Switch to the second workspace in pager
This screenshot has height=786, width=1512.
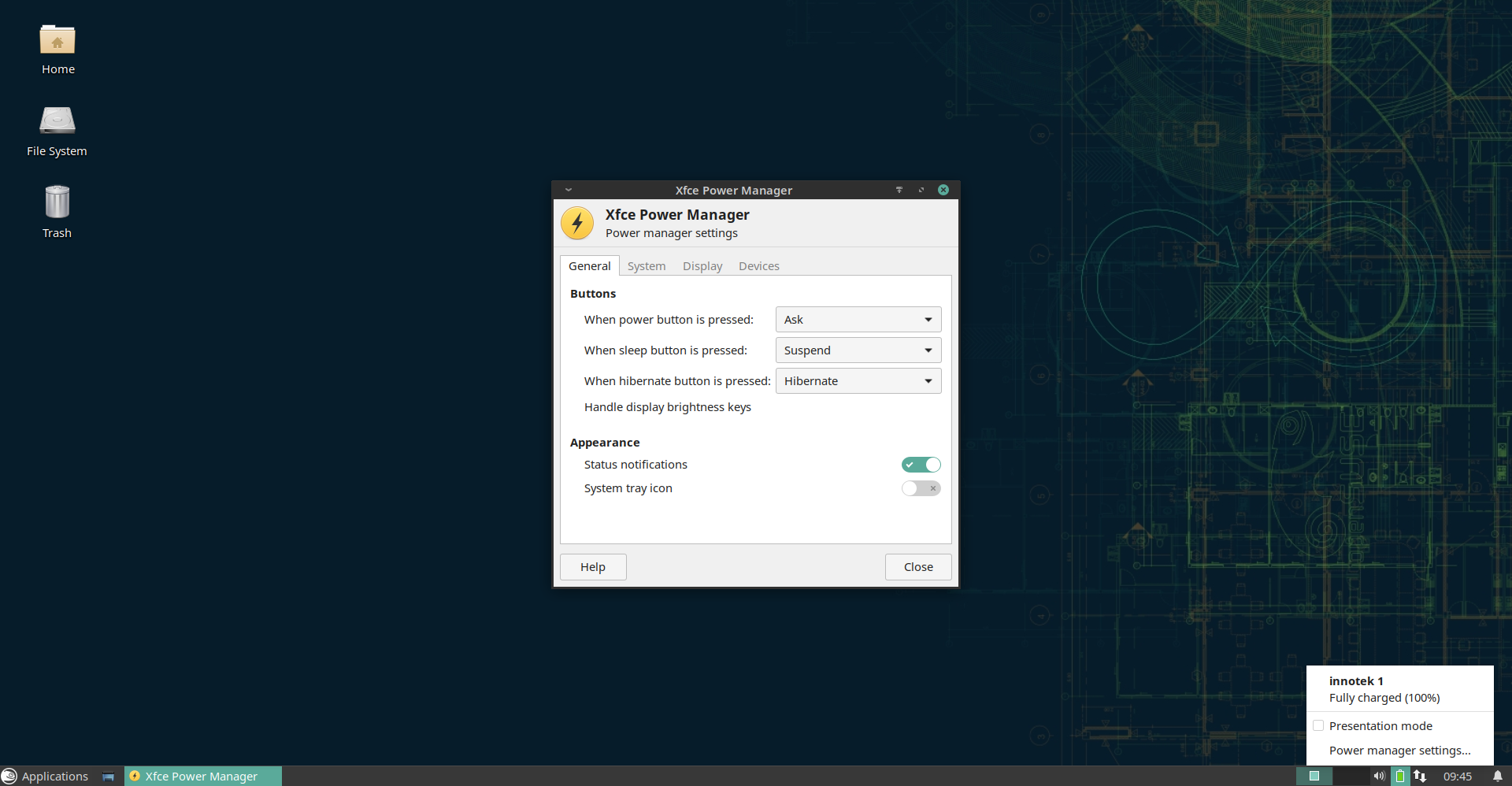(1350, 776)
